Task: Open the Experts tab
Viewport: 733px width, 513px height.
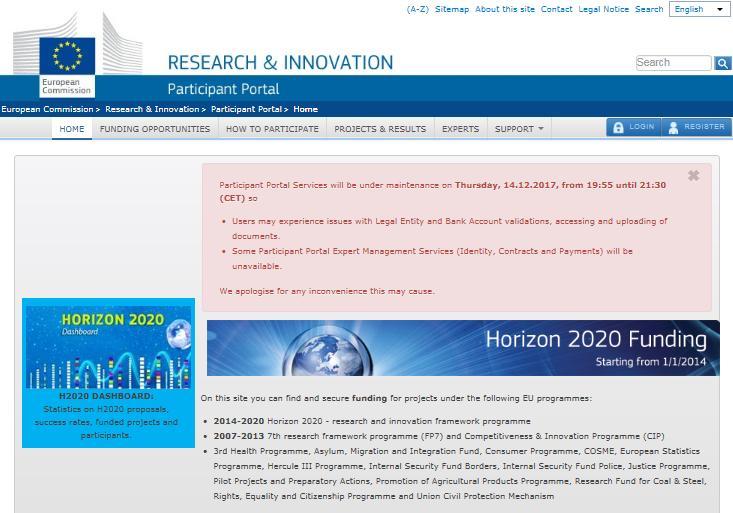Action: tap(460, 129)
